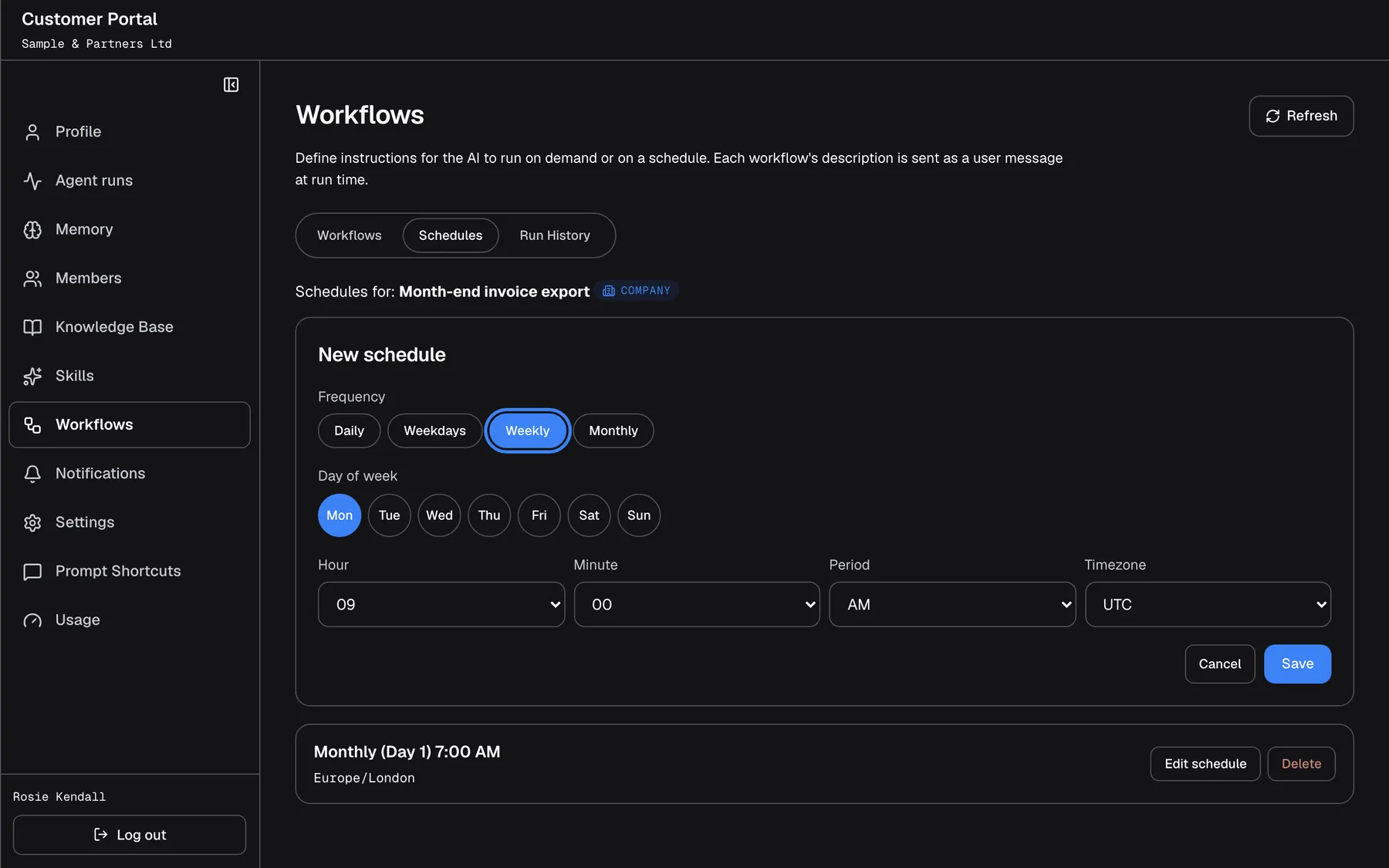This screenshot has width=1389, height=868.
Task: Open the Timezone dropdown showing UTC
Action: point(1208,604)
